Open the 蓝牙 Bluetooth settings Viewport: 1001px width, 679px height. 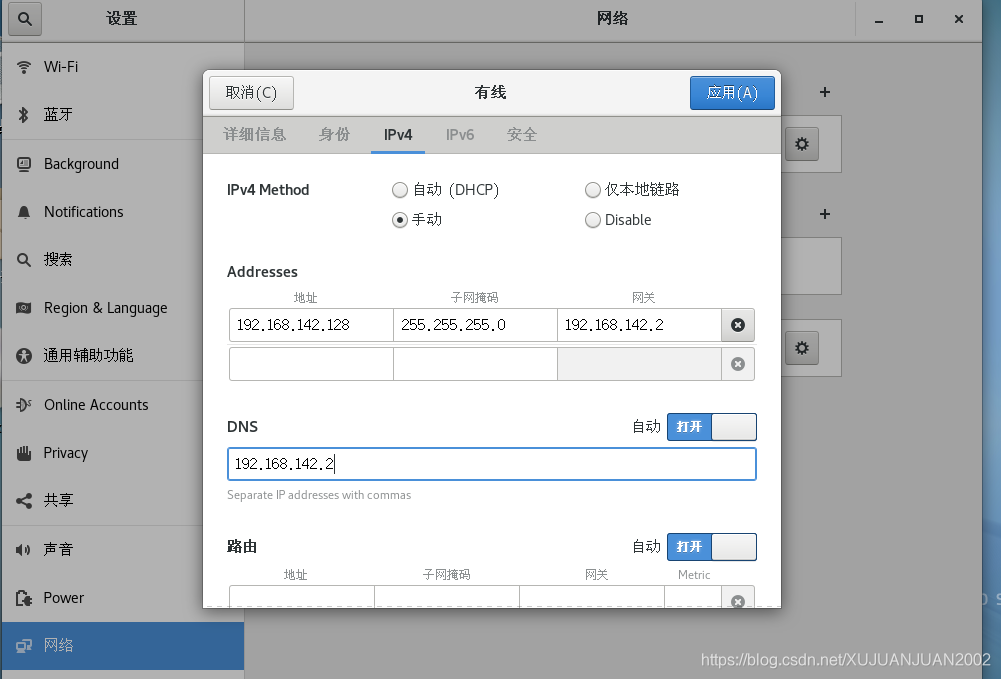coord(123,115)
